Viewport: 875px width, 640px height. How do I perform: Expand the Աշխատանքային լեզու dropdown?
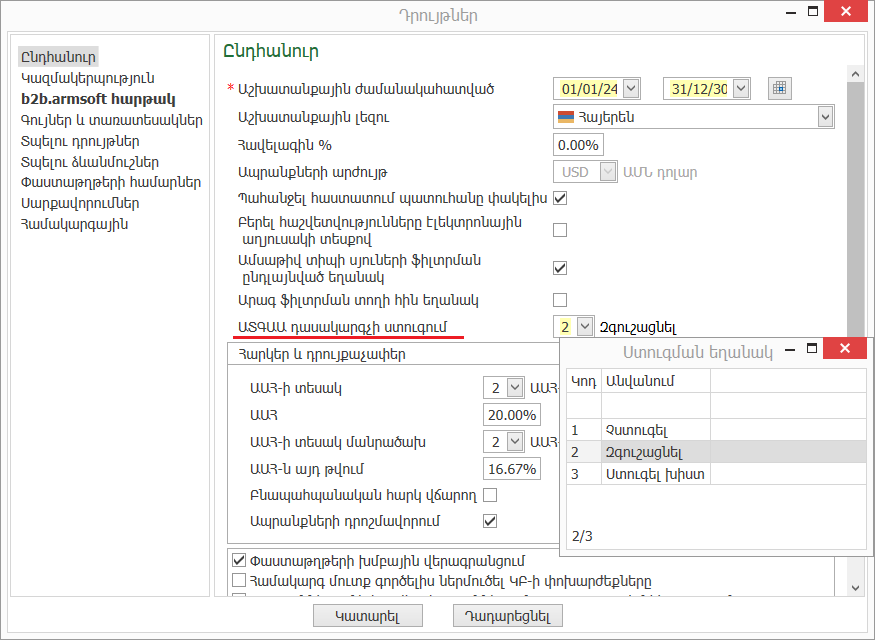[825, 117]
